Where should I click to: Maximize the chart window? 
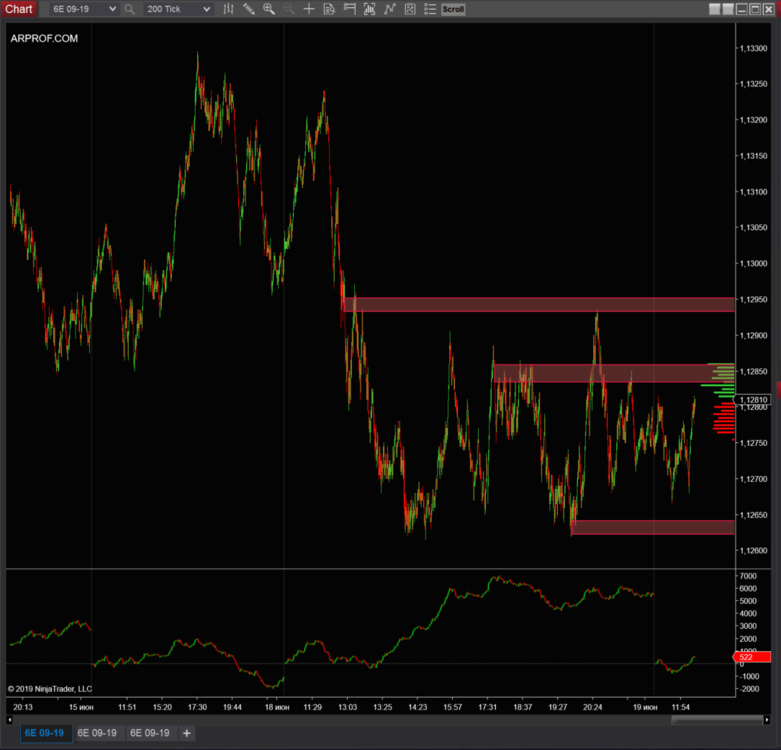click(x=755, y=9)
